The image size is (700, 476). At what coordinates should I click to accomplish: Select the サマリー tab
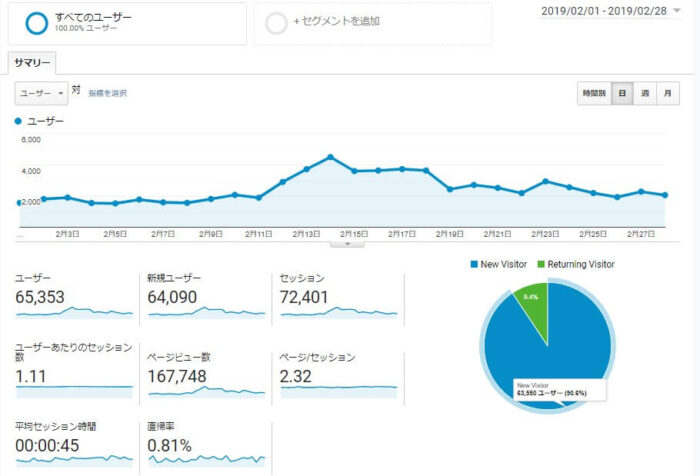32,63
